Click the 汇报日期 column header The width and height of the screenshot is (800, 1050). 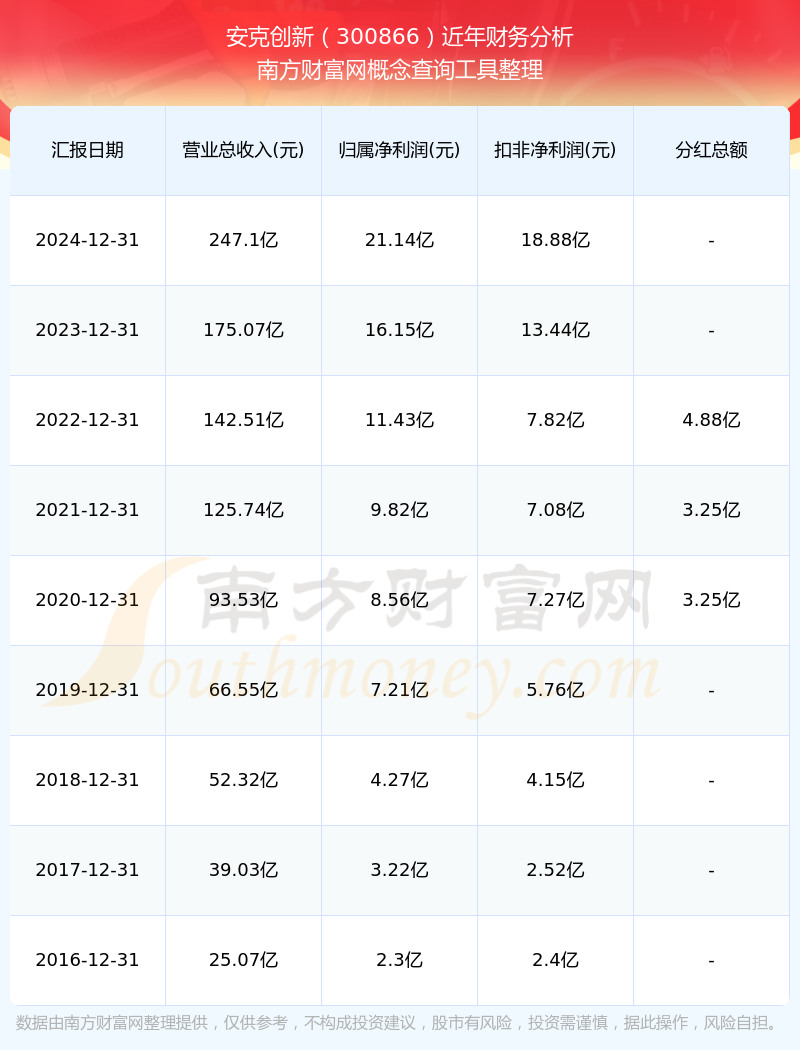(x=87, y=150)
